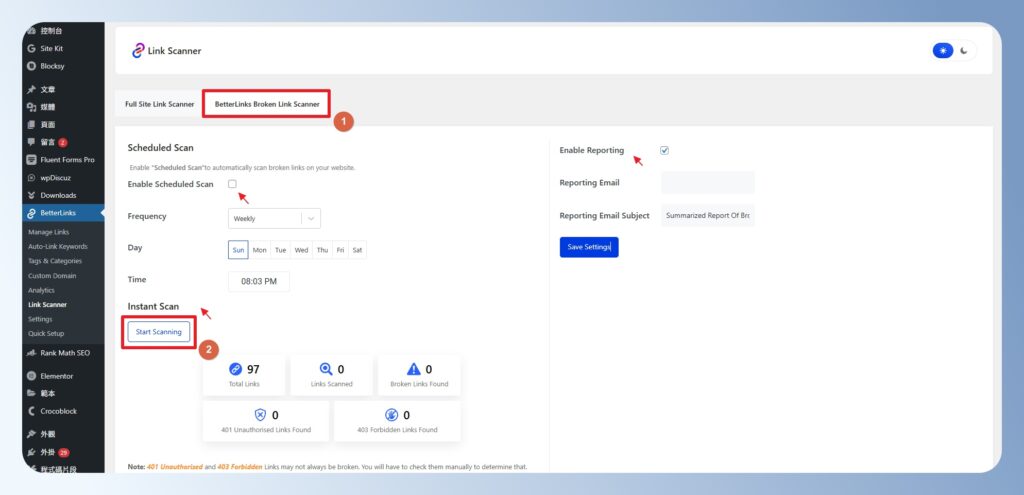Click the 97 Total Links count
Viewport: 1024px width, 495px height.
[253, 370]
